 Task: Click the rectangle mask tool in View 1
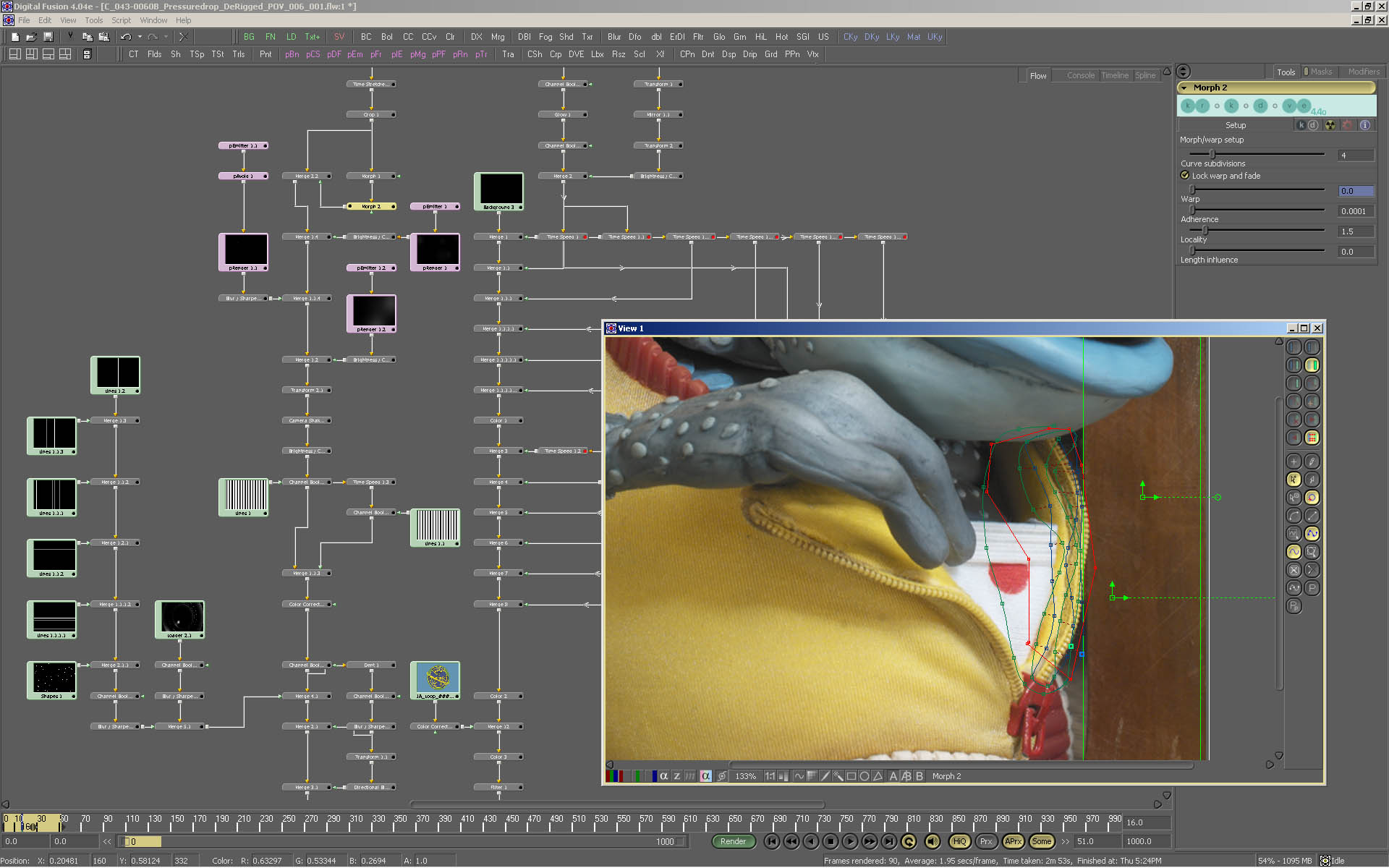tap(851, 776)
